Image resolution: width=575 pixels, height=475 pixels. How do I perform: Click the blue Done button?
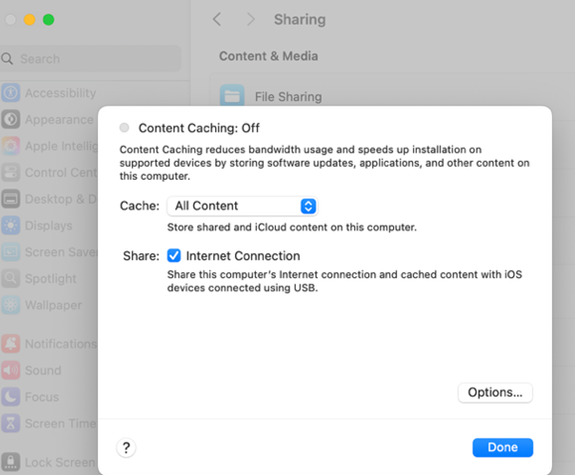pyautogui.click(x=502, y=447)
